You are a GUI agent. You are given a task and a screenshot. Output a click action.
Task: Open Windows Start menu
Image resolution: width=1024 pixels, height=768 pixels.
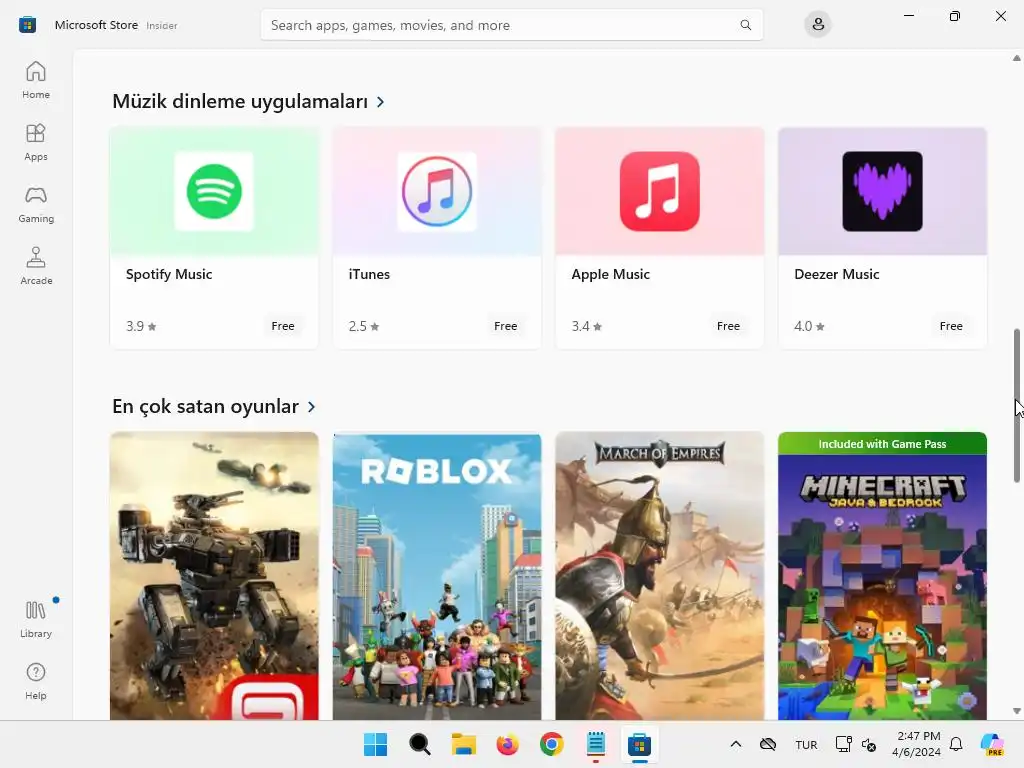pos(376,744)
